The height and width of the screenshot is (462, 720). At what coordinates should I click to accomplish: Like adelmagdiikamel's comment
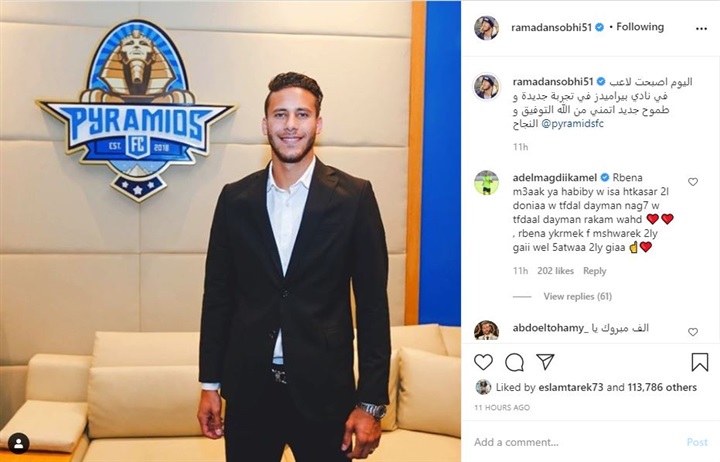[x=693, y=182]
